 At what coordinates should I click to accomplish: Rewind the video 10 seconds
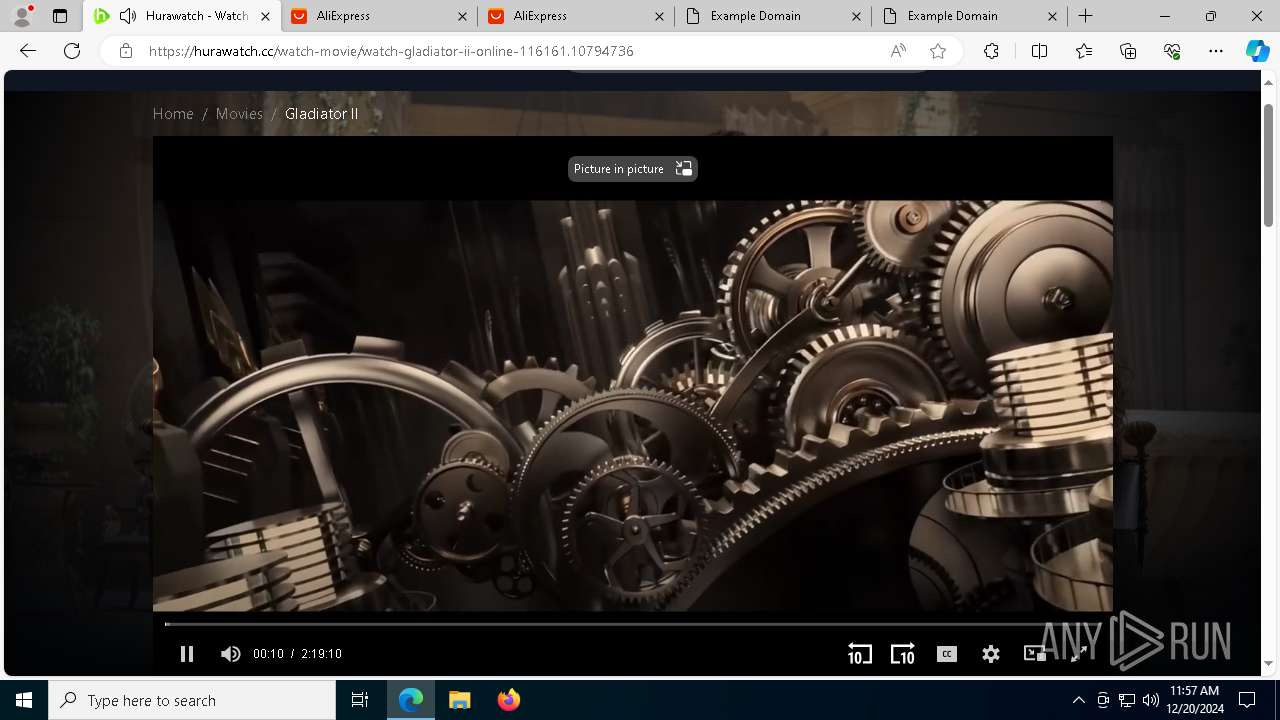859,654
